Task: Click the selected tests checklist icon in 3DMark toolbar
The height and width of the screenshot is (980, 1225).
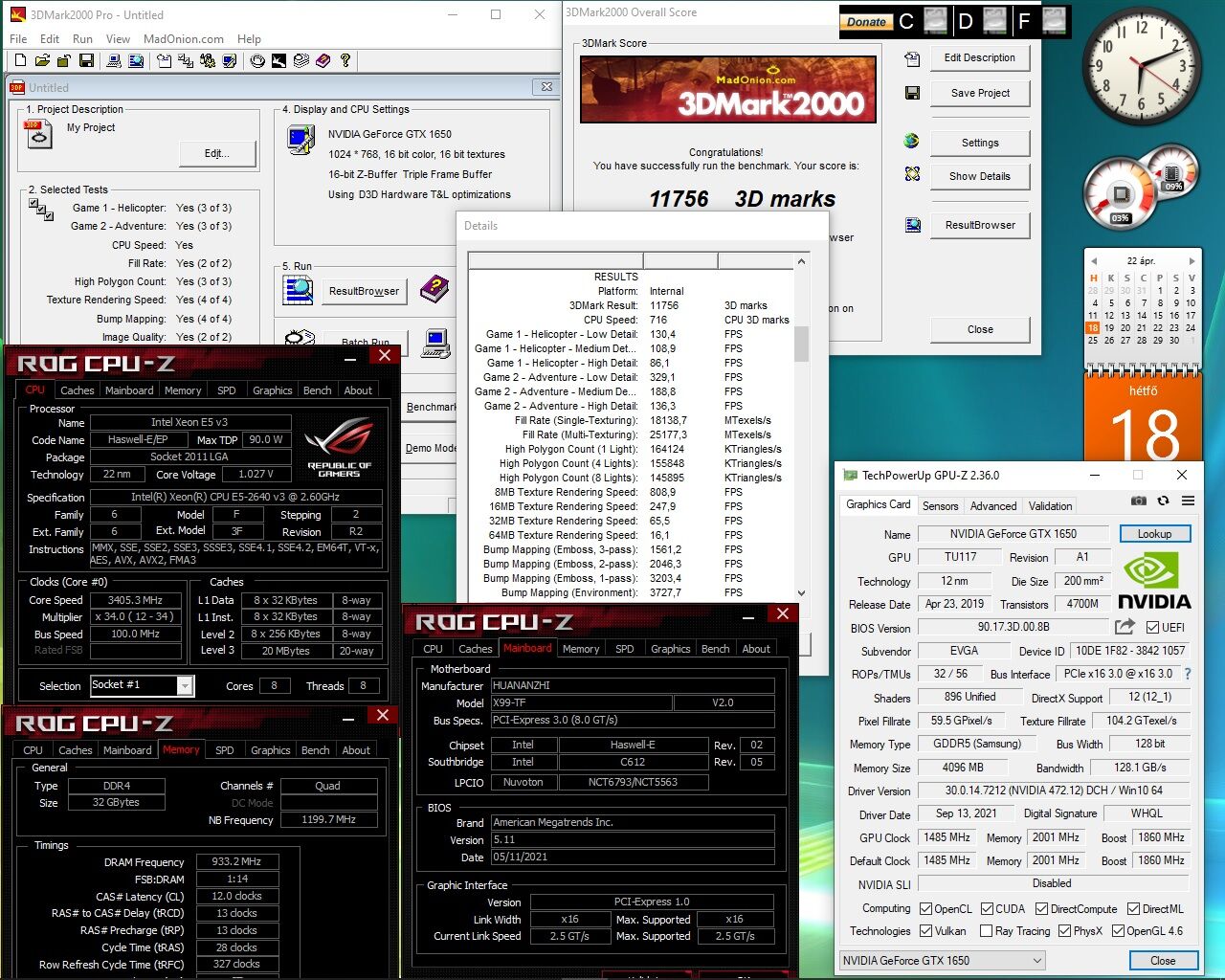Action: (x=186, y=60)
